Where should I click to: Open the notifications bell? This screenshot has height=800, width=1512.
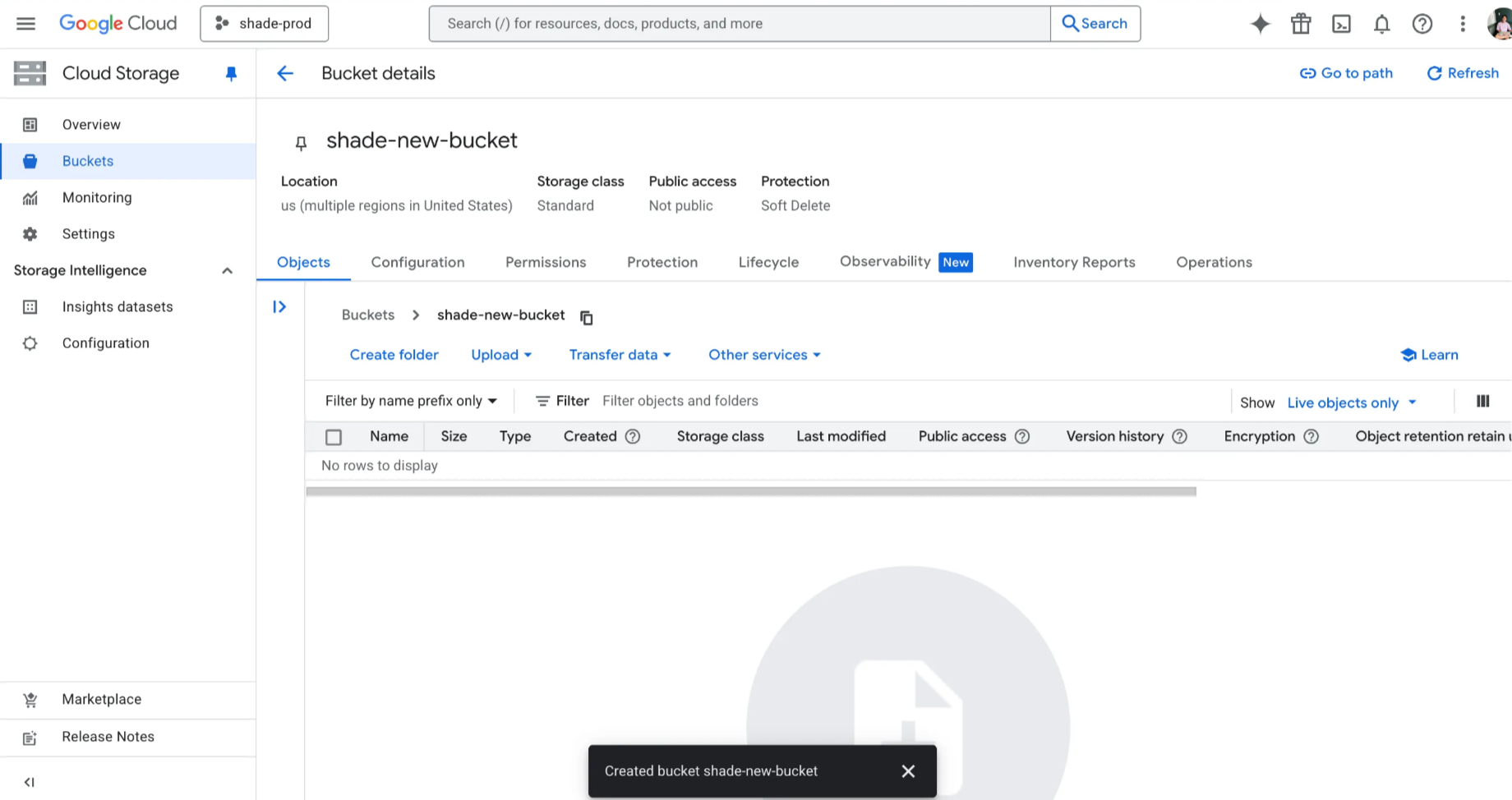(1381, 24)
